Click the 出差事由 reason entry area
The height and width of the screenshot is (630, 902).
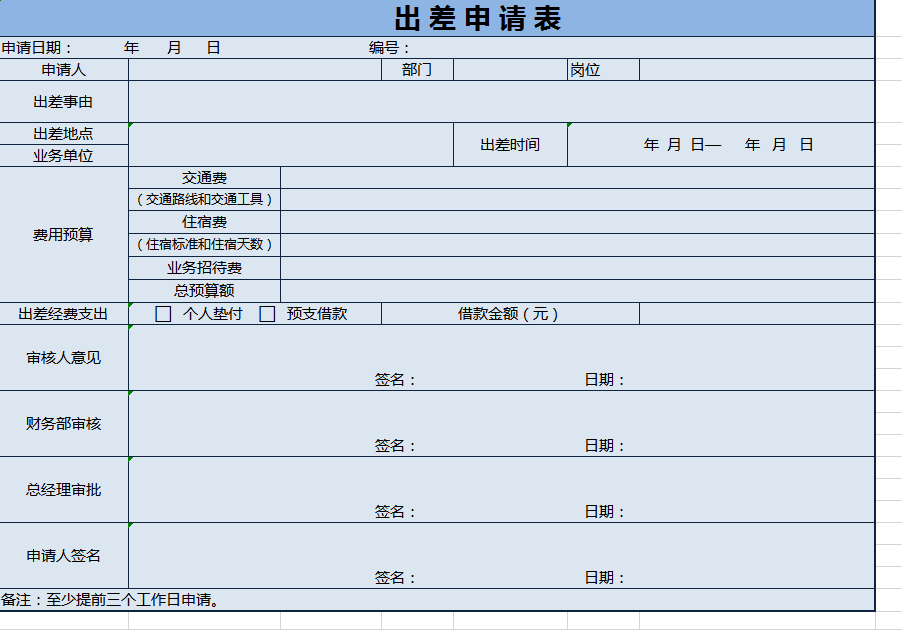pos(500,100)
